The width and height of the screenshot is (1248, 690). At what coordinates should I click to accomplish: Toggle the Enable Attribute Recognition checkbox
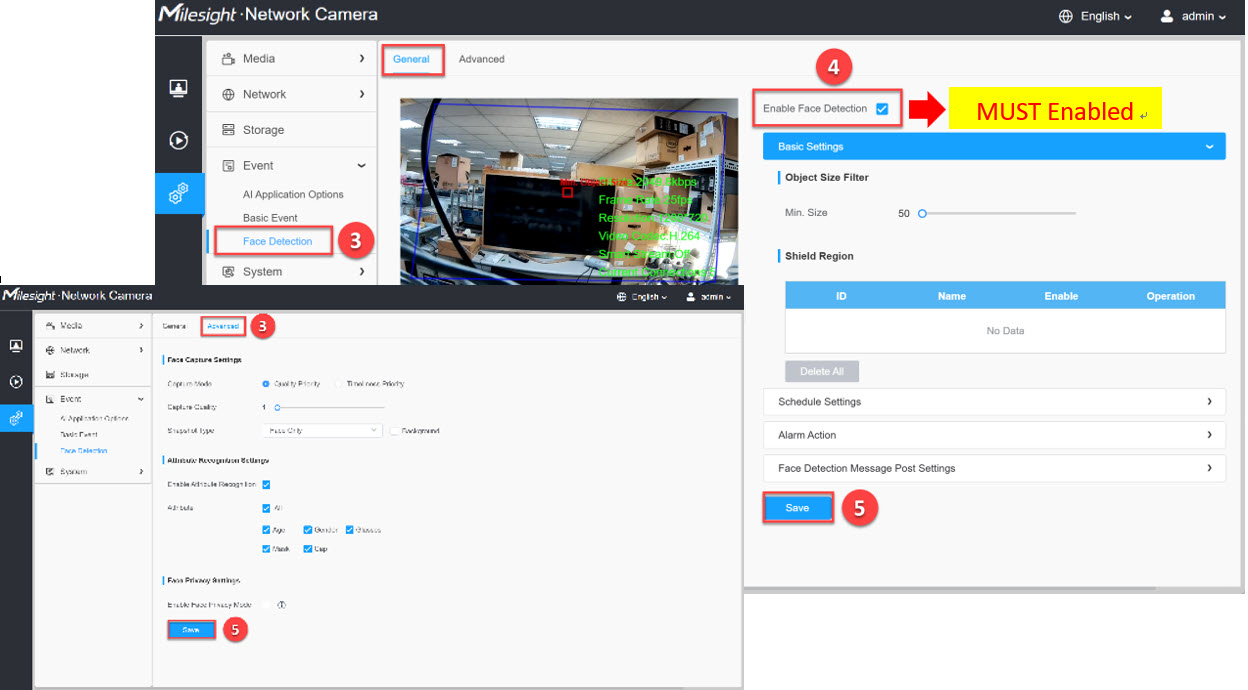[266, 484]
